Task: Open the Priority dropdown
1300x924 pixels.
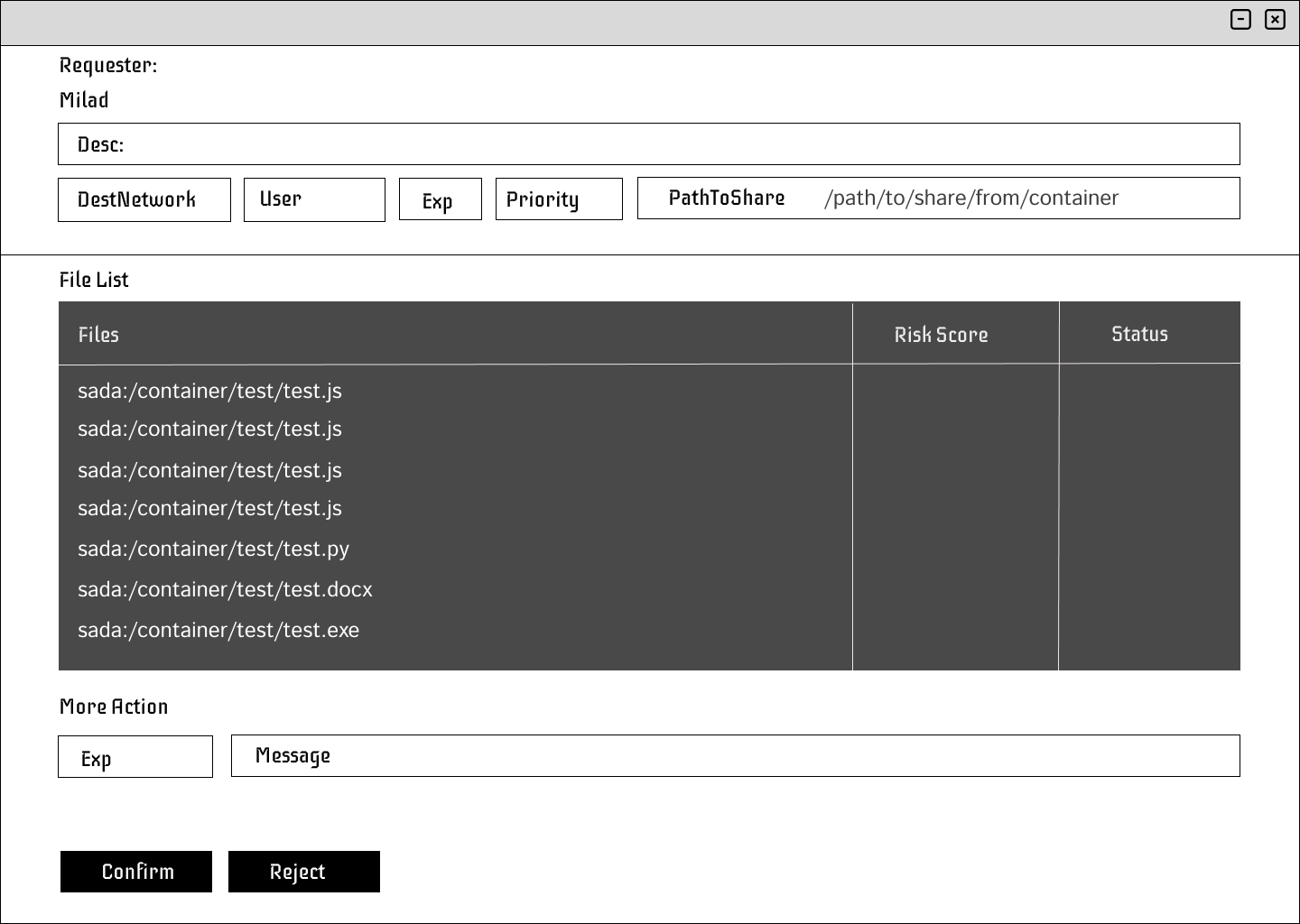Action: point(559,199)
